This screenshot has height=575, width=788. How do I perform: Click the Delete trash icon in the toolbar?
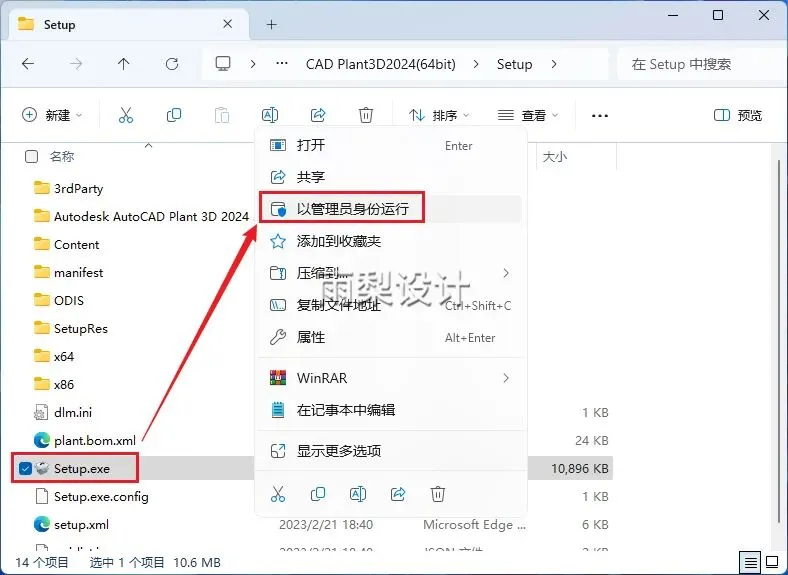(366, 116)
